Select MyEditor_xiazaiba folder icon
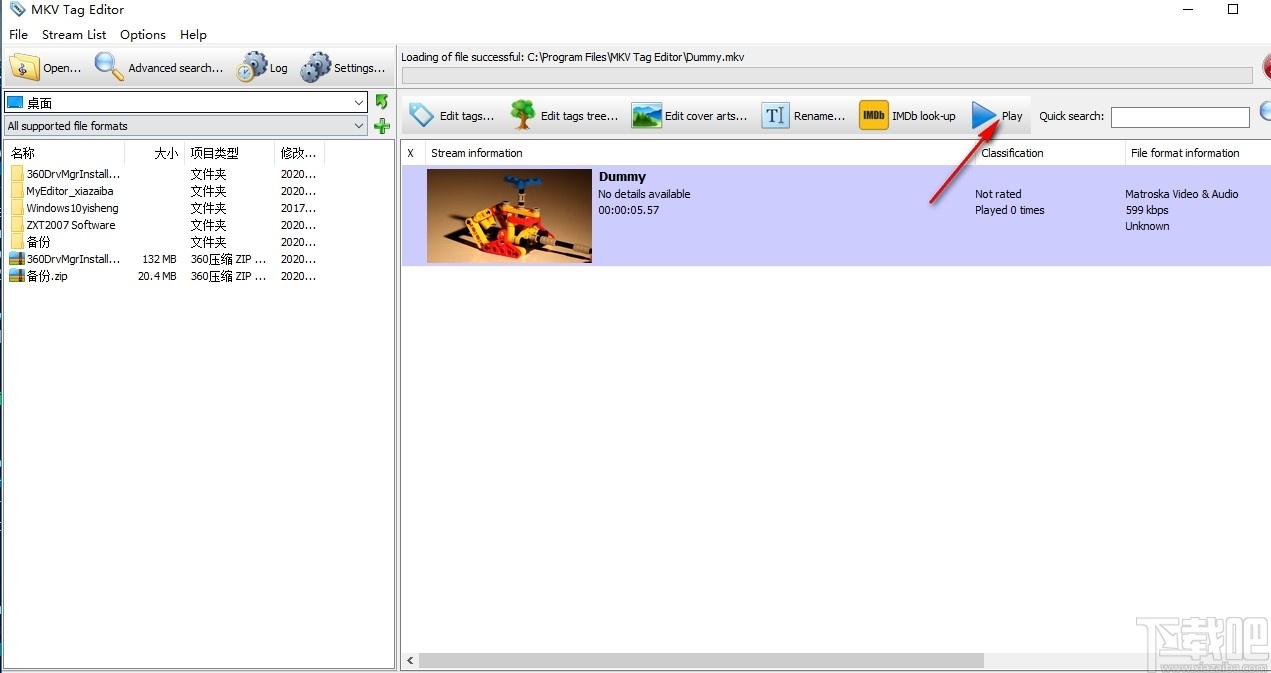This screenshot has height=673, width=1271. point(17,191)
